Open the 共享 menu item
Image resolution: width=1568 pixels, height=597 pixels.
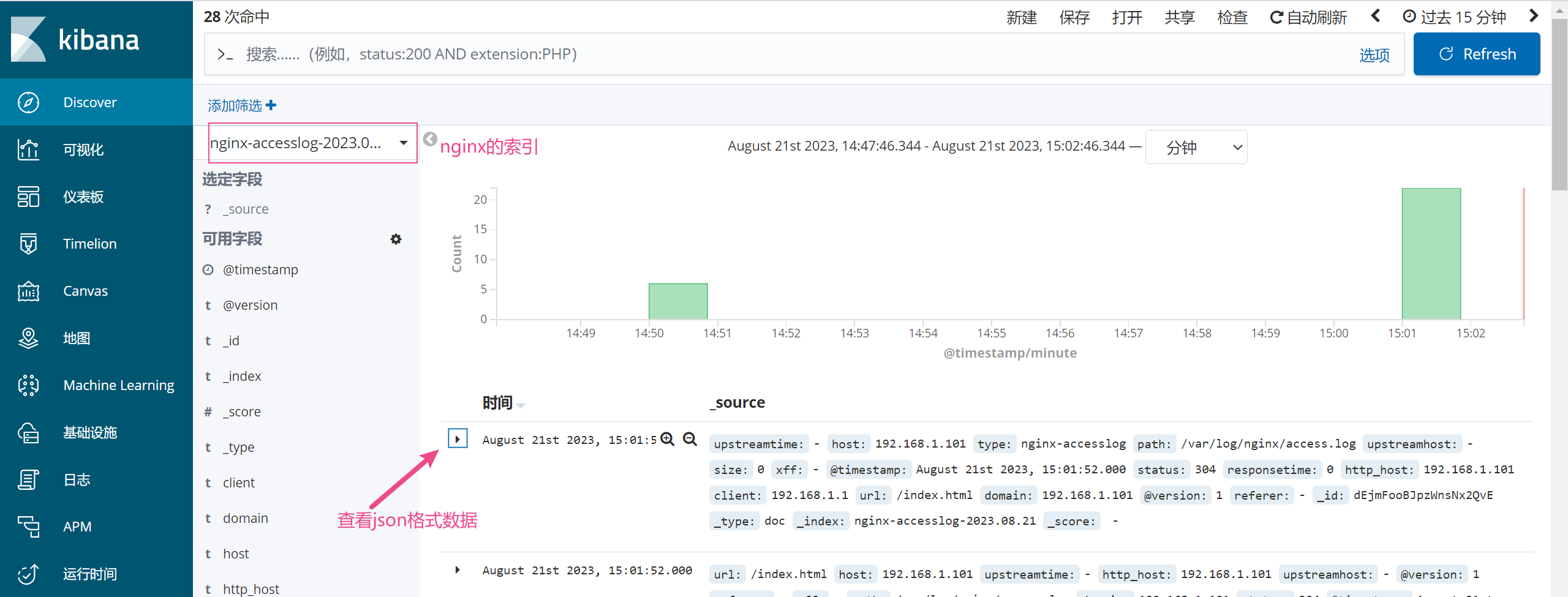pyautogui.click(x=1180, y=17)
